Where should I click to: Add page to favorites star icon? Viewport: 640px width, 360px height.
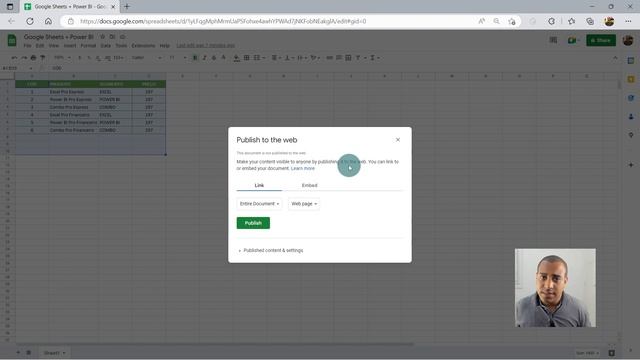(x=512, y=21)
